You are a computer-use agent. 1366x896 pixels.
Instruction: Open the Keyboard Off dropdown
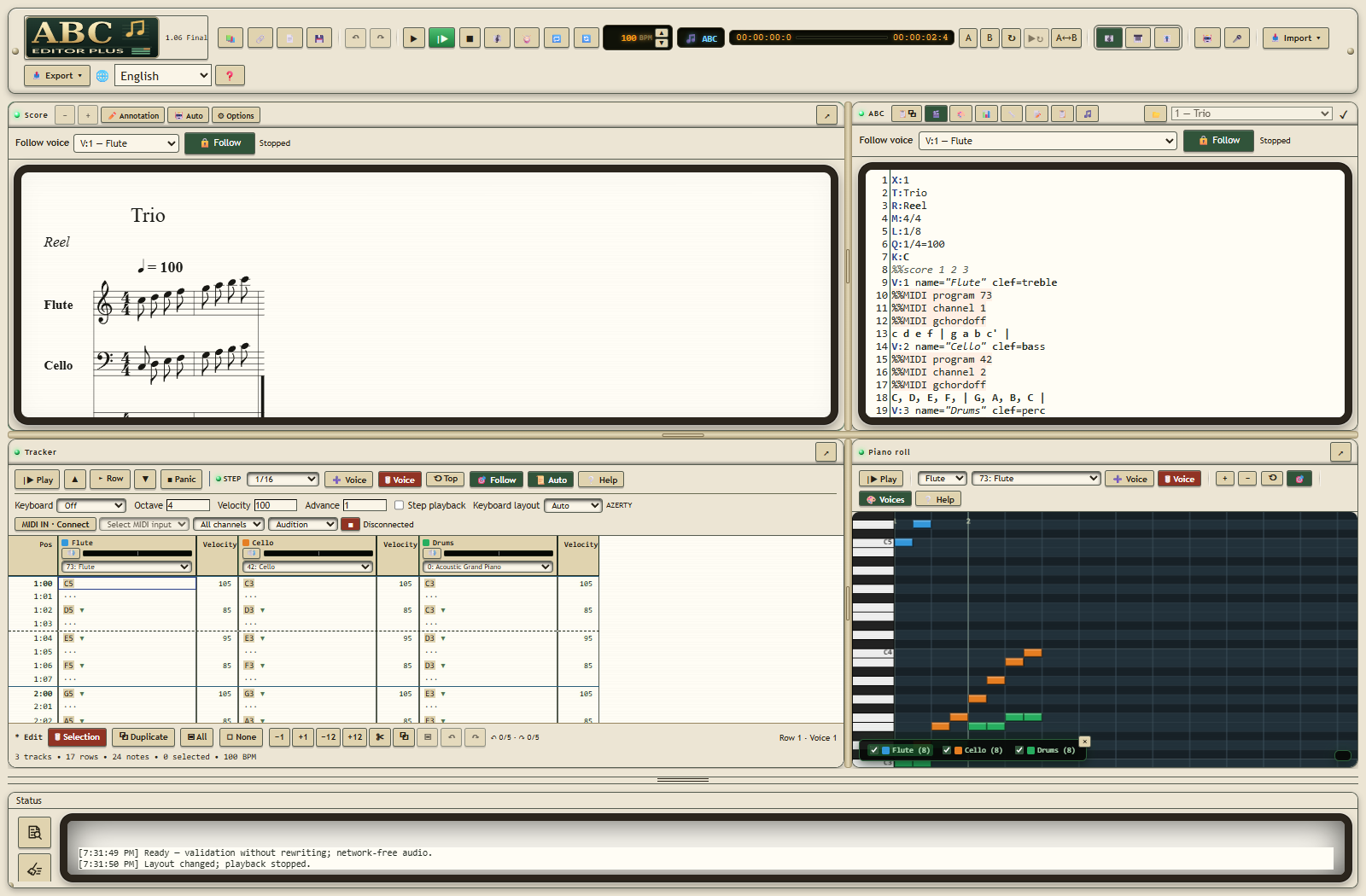click(91, 505)
